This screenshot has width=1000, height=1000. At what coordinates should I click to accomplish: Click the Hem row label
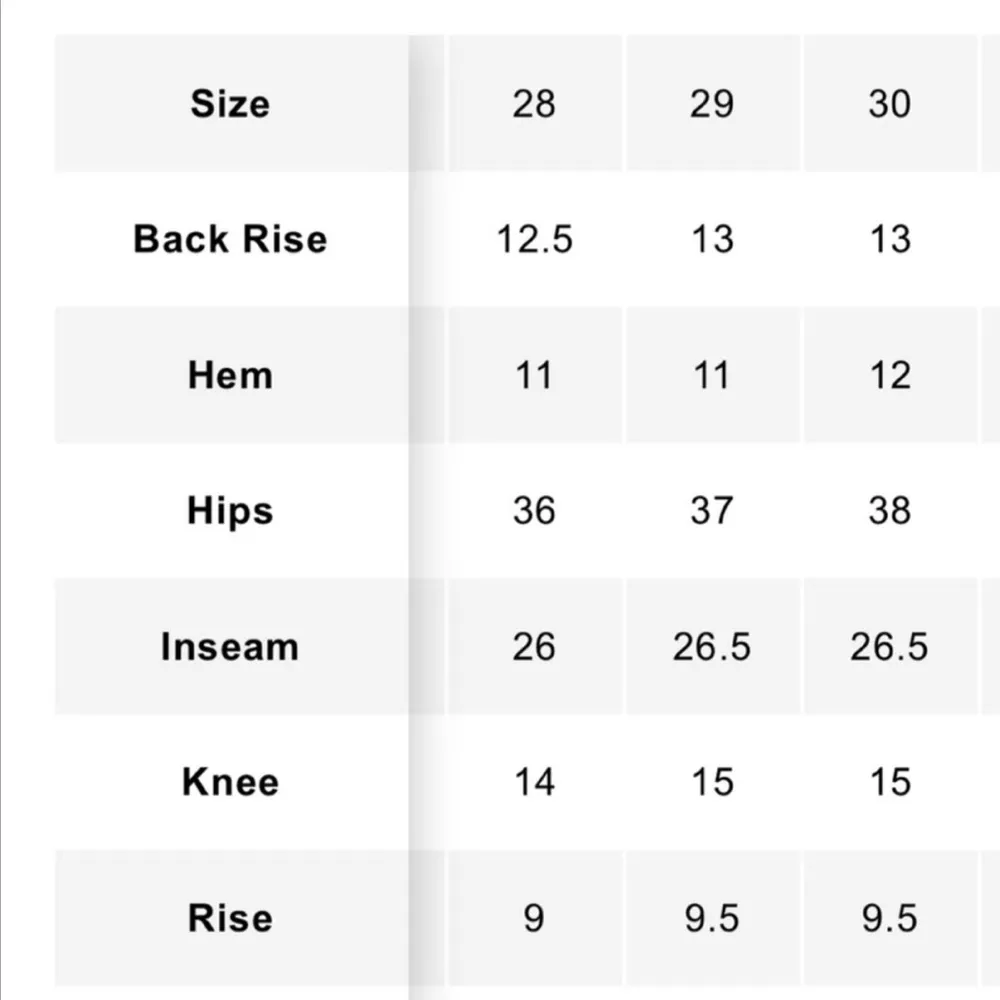pos(230,376)
